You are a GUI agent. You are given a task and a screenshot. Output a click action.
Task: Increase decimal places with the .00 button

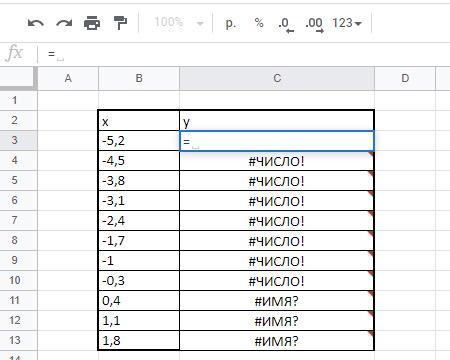pyautogui.click(x=314, y=24)
